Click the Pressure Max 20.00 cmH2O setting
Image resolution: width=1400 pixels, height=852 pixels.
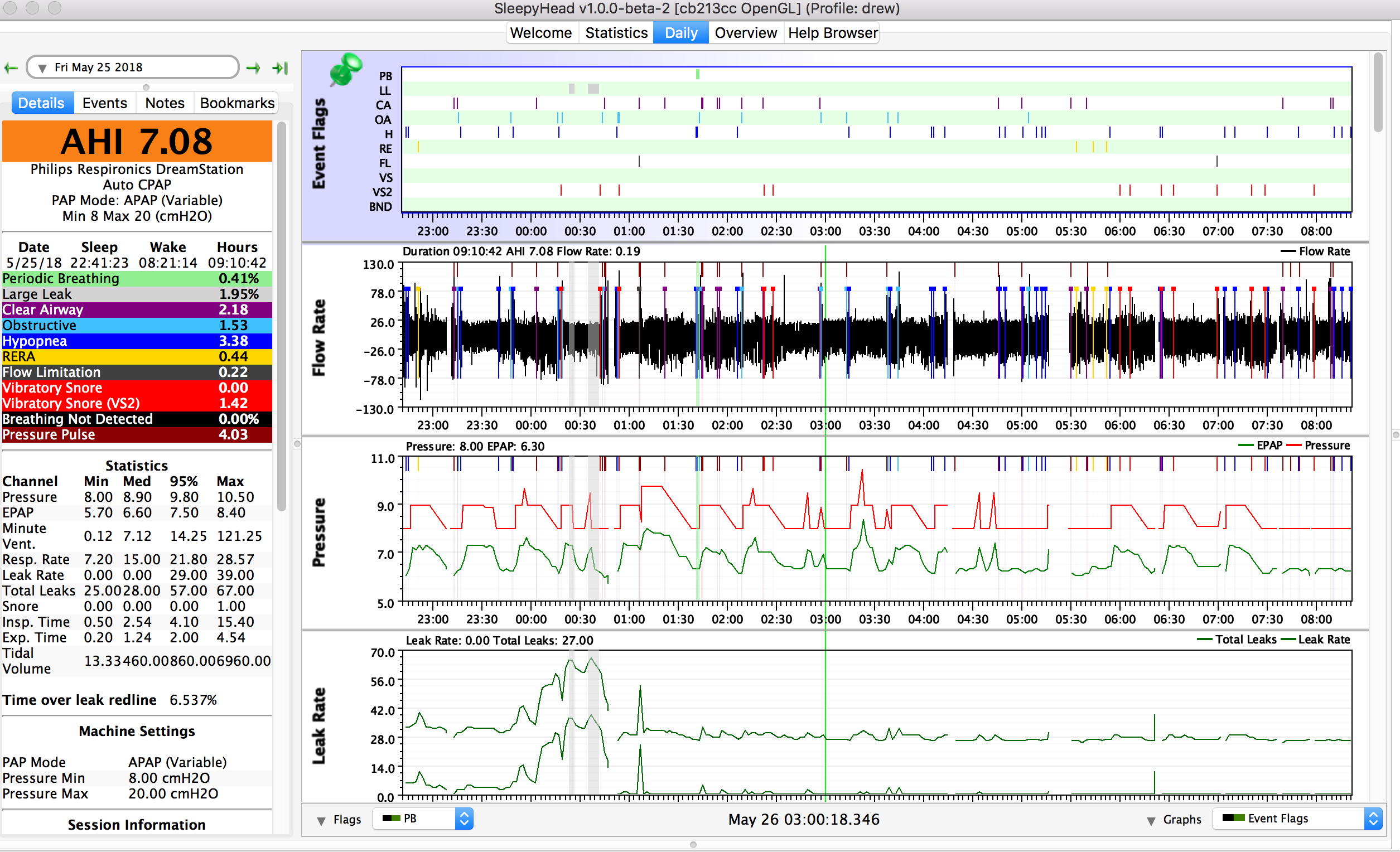click(137, 793)
